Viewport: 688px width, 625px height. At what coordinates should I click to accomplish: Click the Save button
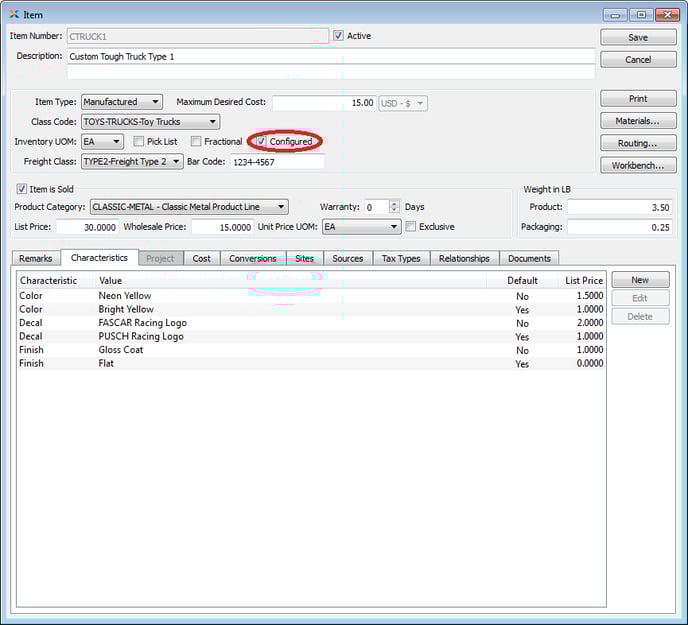pos(637,37)
